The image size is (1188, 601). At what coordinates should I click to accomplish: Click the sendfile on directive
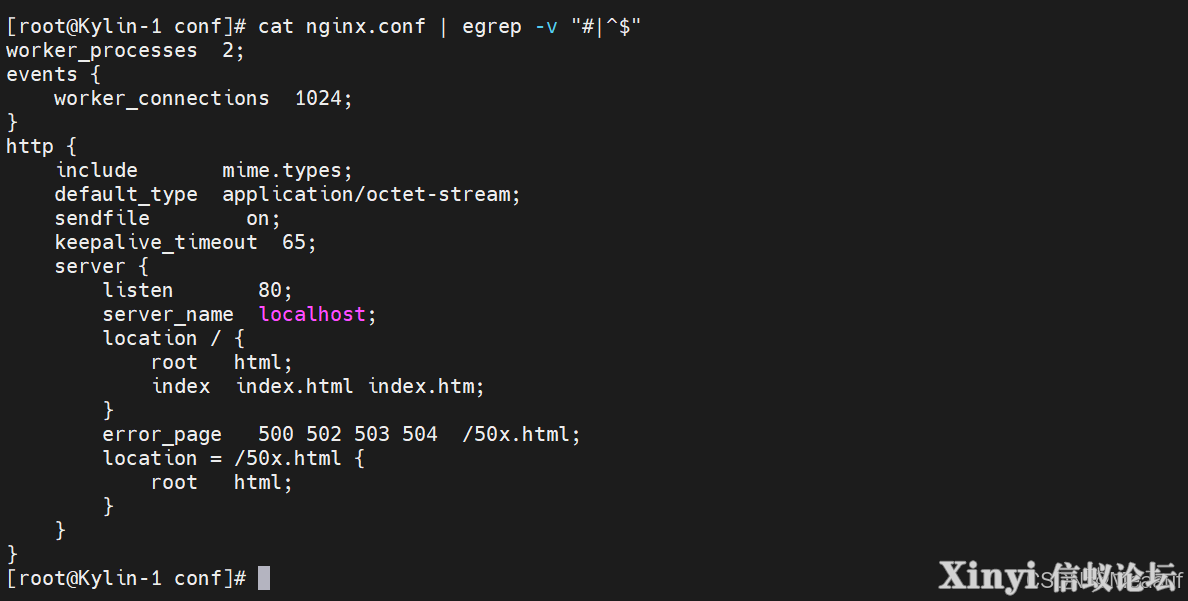pos(167,219)
